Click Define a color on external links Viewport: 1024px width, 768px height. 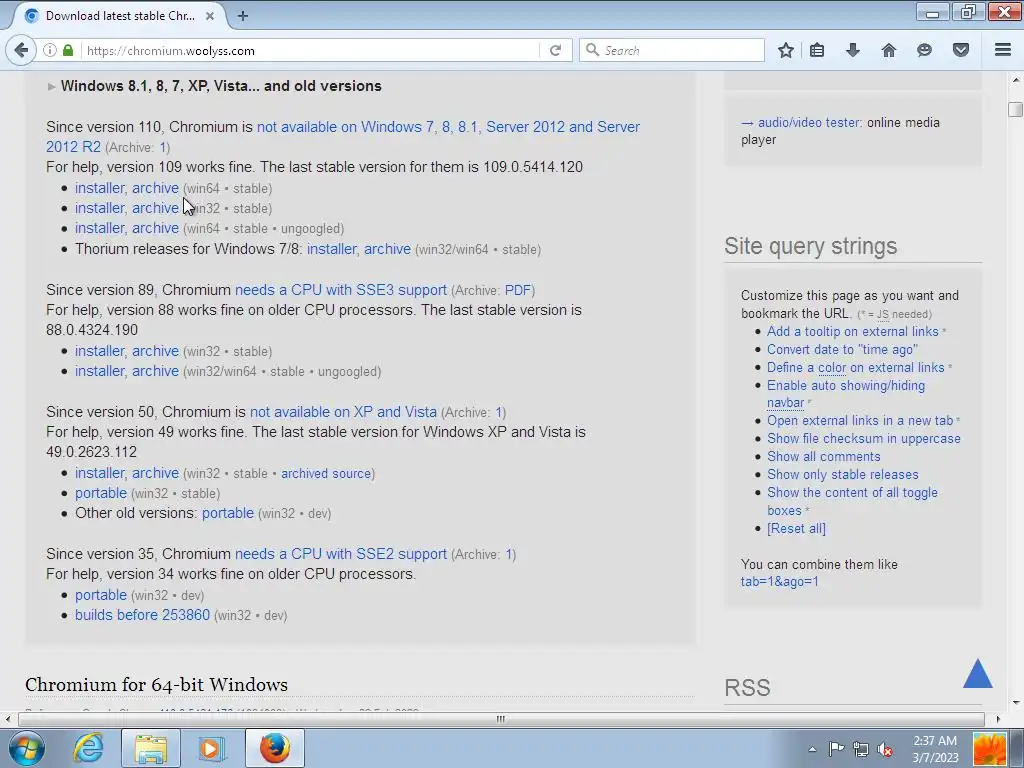[x=856, y=368]
